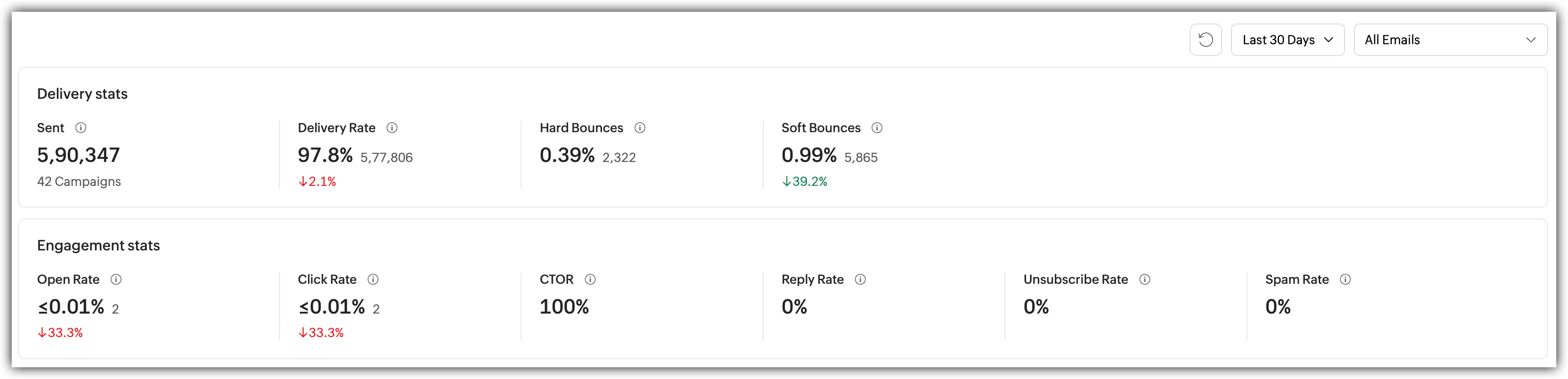The height and width of the screenshot is (379, 1568).
Task: Select the 42 Campaigns text
Action: (79, 181)
